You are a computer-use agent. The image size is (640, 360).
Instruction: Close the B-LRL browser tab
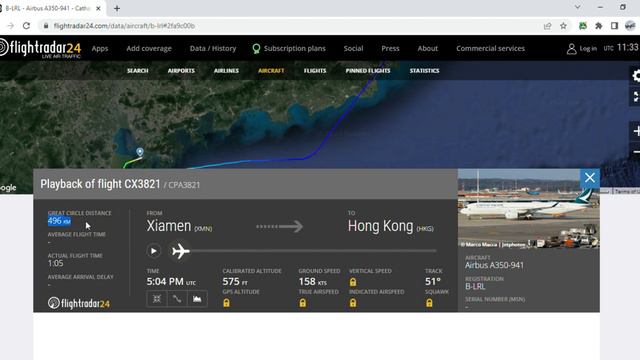98,8
